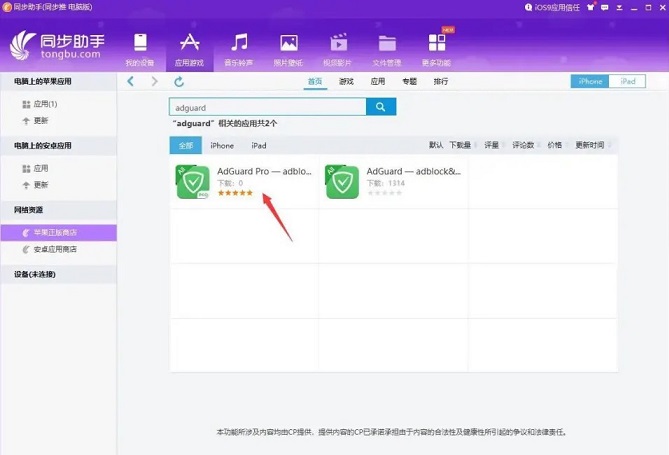
Task: Go back with the left arrow
Action: click(131, 81)
